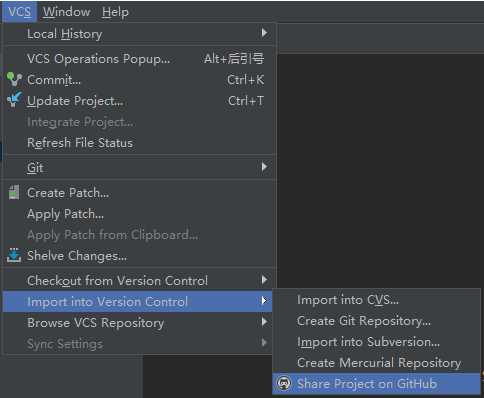This screenshot has width=484, height=398.
Task: Open the Window menu
Action: (x=67, y=12)
